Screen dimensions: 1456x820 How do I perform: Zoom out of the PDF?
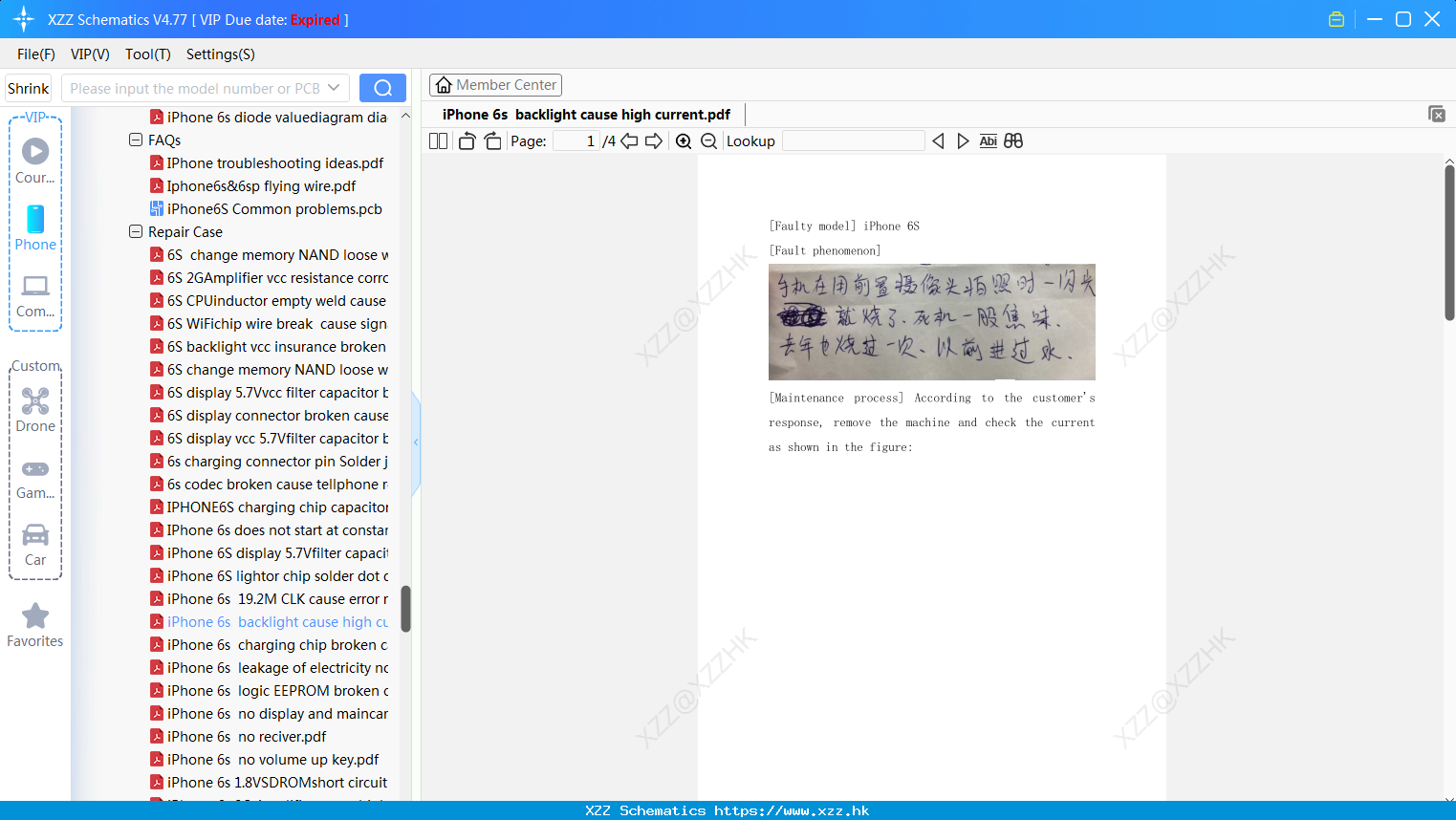[x=708, y=141]
